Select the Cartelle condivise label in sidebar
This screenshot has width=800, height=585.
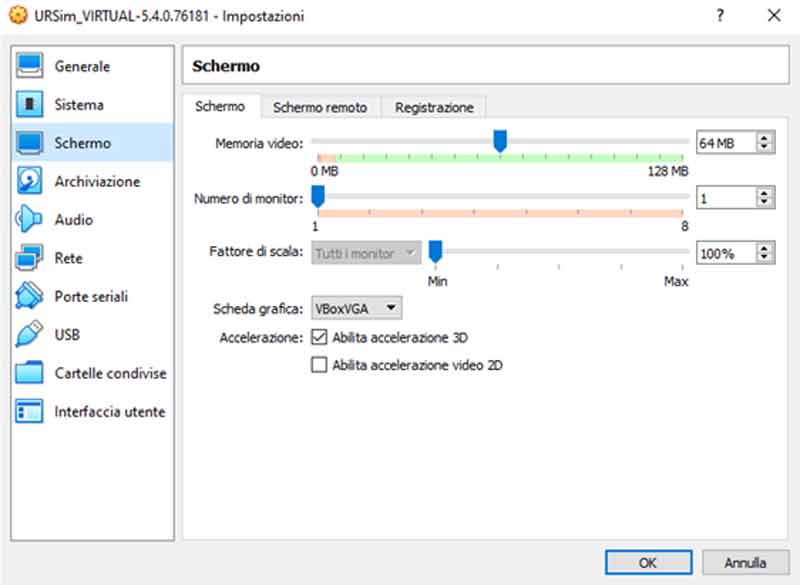110,373
